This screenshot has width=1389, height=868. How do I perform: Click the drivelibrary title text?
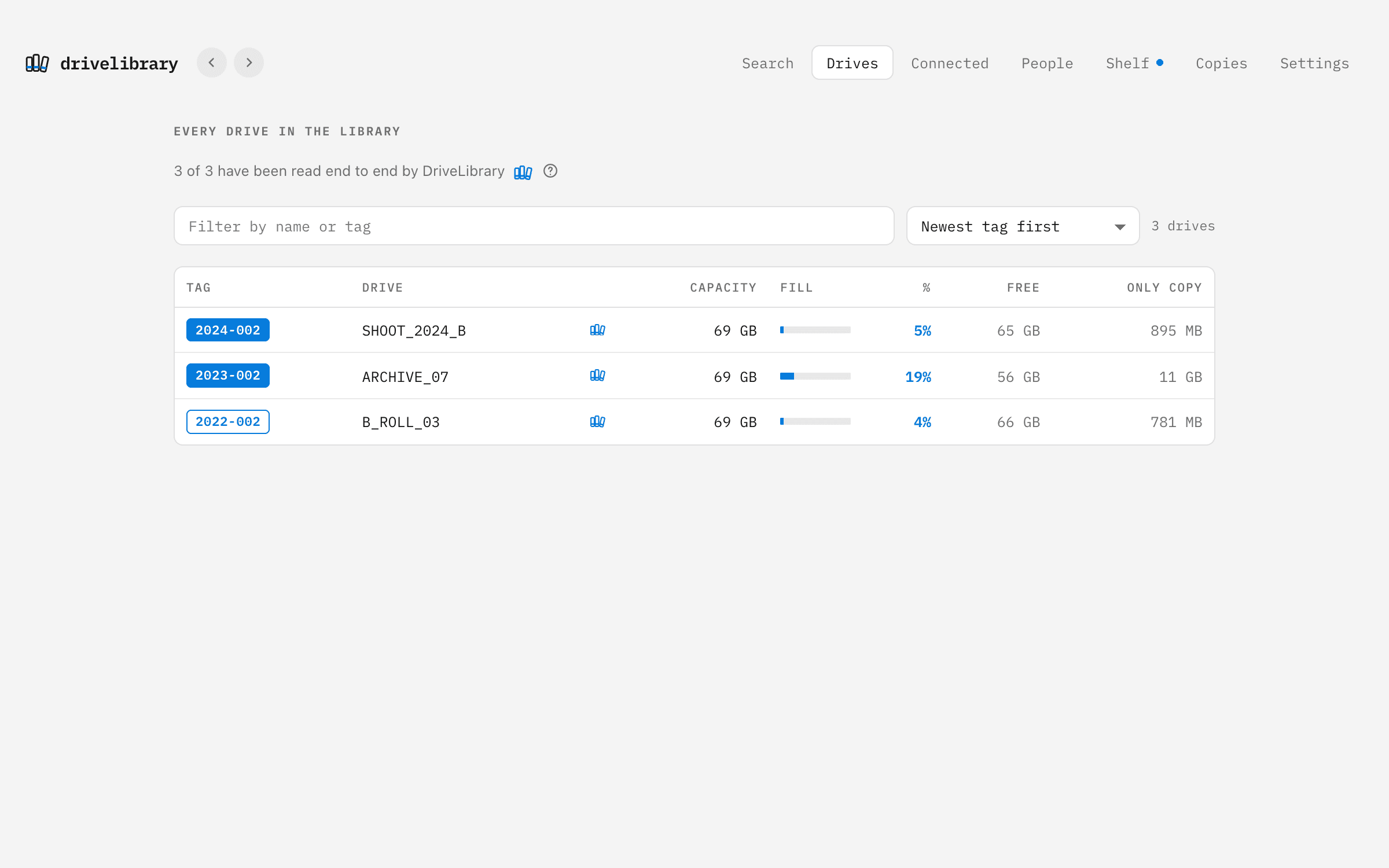(119, 63)
